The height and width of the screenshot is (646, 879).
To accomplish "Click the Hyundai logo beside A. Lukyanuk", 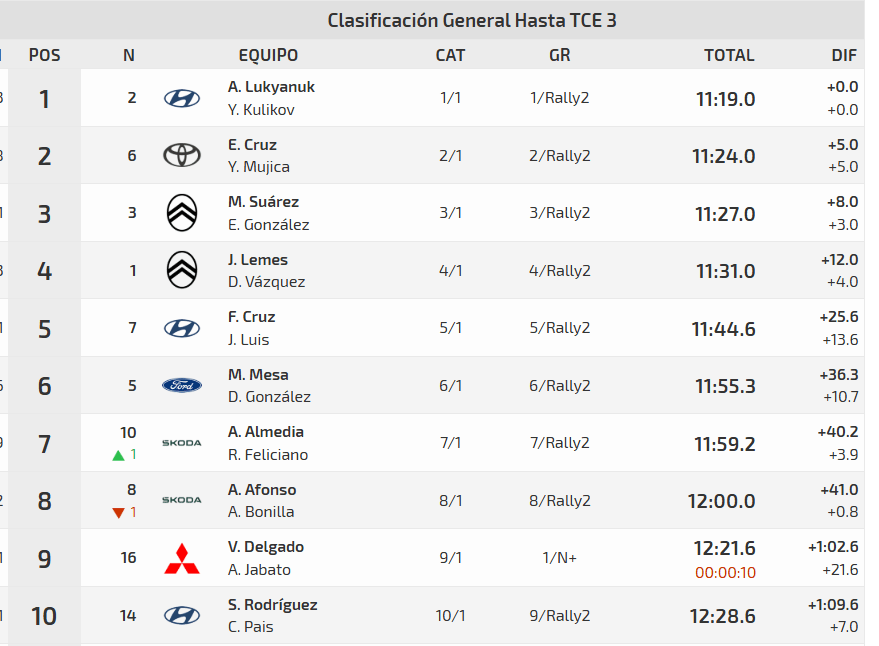I will [182, 98].
